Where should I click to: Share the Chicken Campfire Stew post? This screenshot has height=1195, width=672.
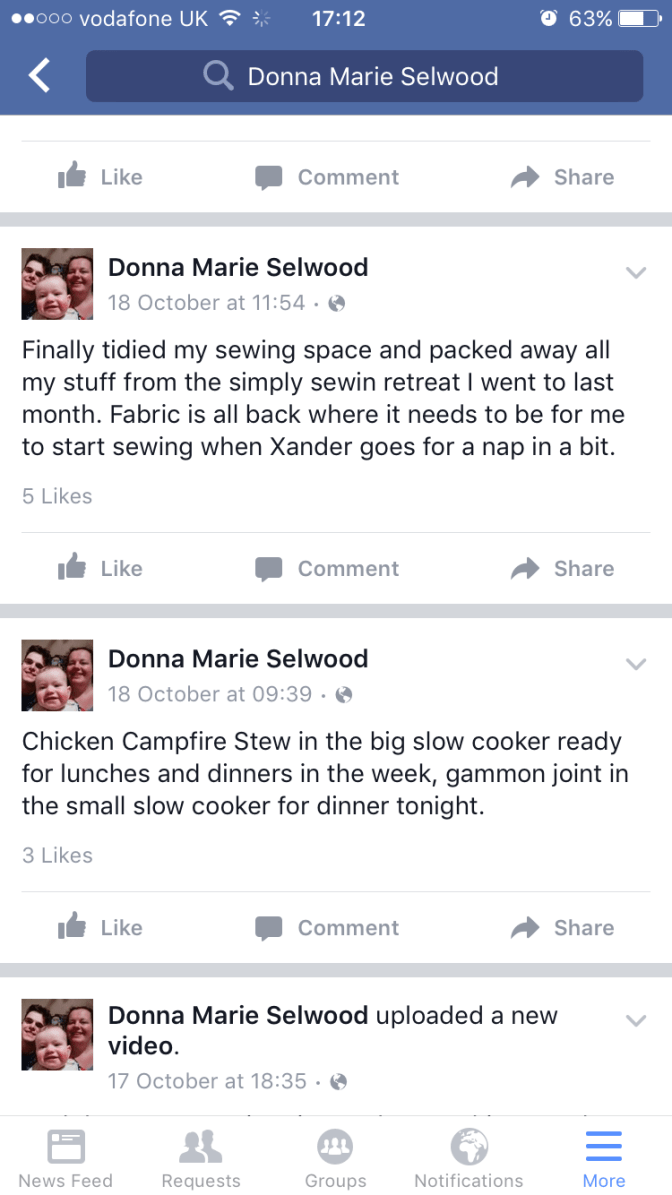click(x=562, y=928)
